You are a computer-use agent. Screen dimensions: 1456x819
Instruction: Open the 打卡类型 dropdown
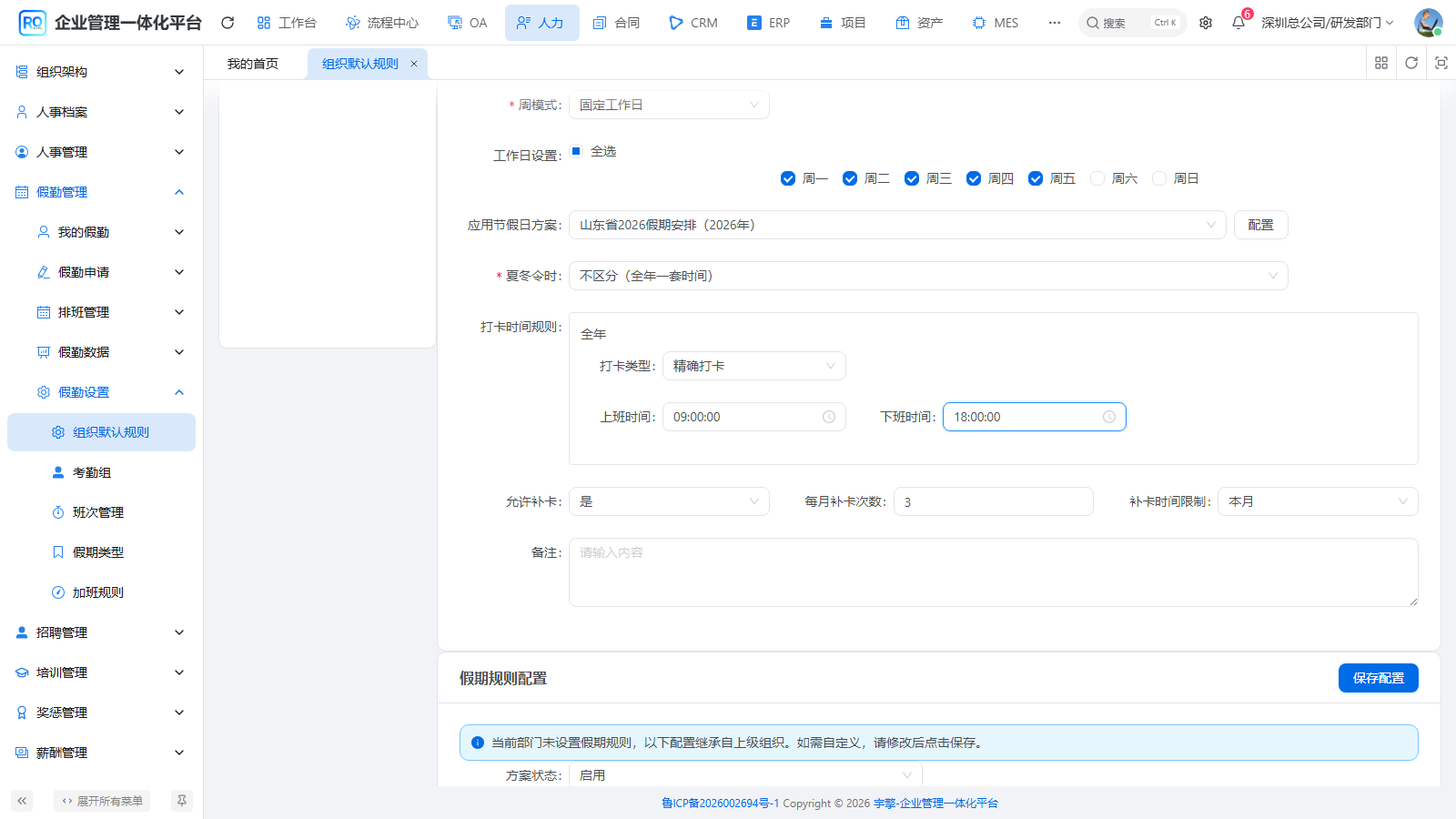coord(754,366)
